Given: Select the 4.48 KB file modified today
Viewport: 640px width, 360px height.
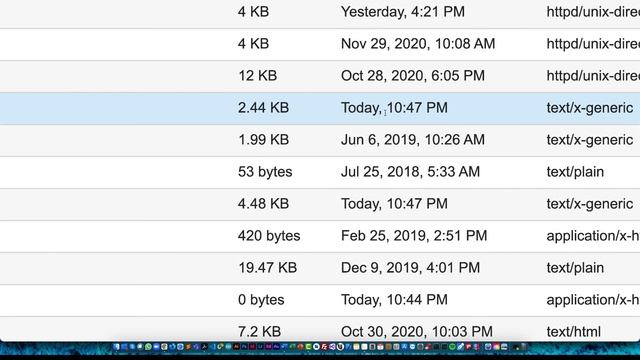Looking at the screenshot, I should coord(320,204).
